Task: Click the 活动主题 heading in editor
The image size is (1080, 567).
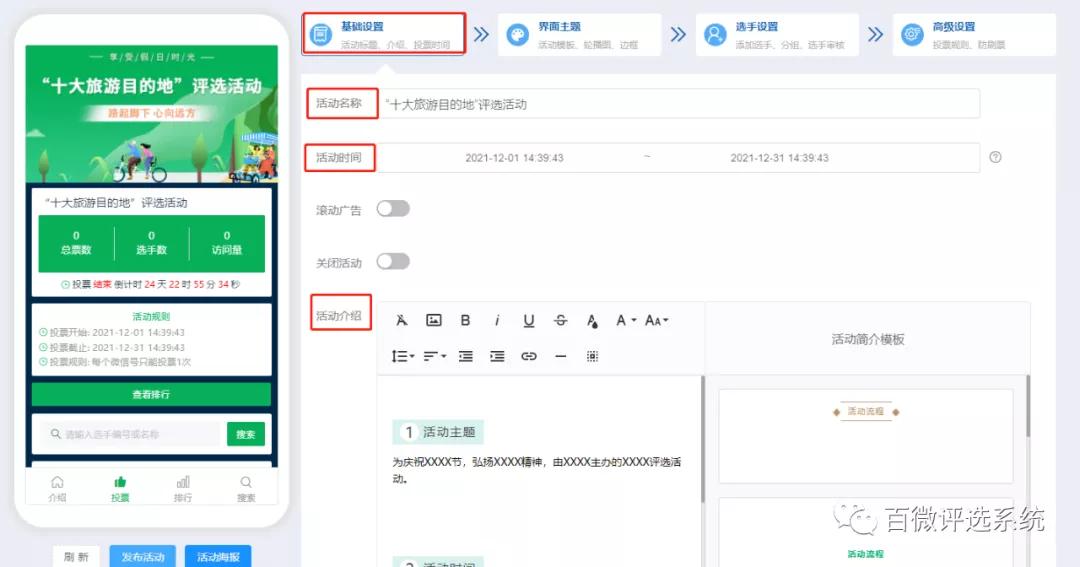Action: point(438,432)
